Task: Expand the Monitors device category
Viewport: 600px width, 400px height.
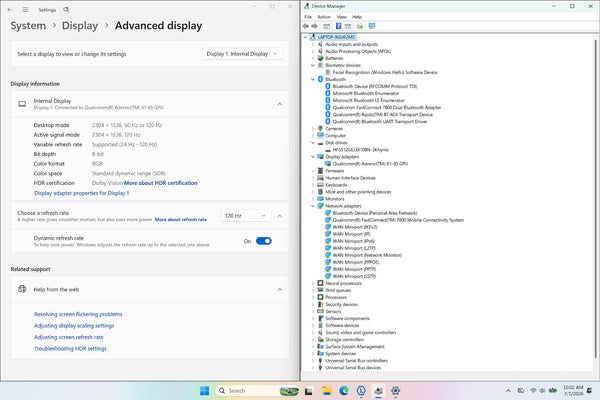Action: point(313,199)
